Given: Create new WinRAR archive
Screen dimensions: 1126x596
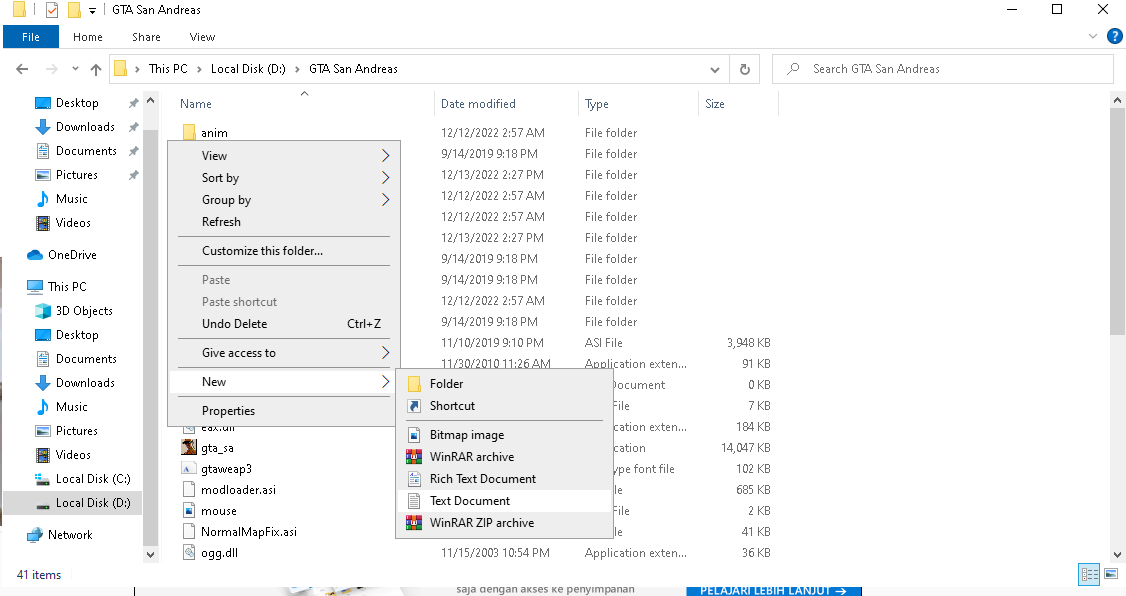Looking at the screenshot, I should (x=504, y=457).
